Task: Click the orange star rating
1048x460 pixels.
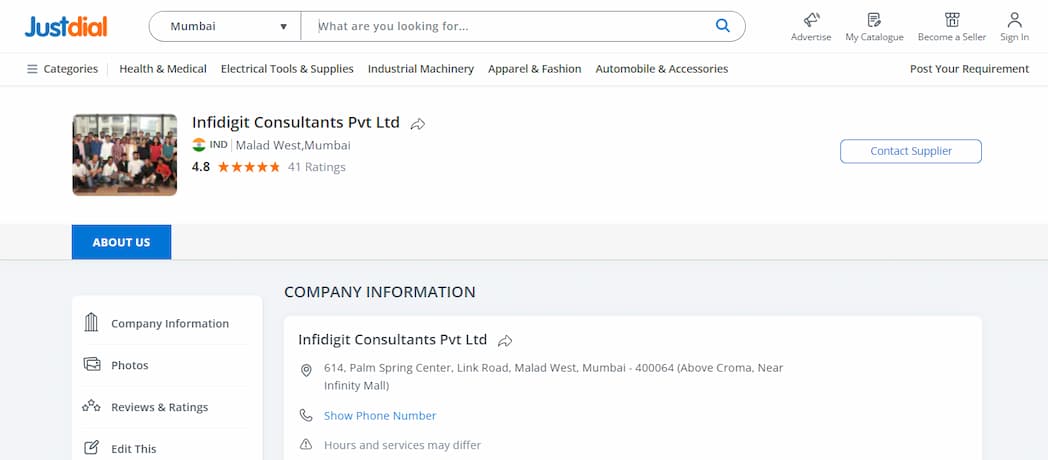Action: 249,167
